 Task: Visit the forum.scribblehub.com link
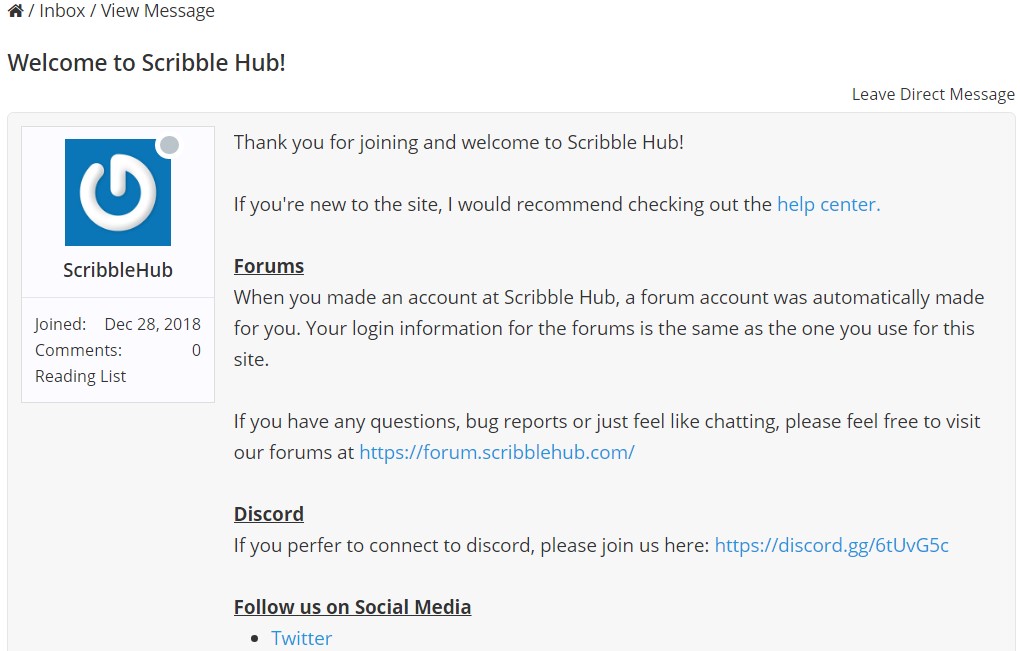pyautogui.click(x=496, y=452)
